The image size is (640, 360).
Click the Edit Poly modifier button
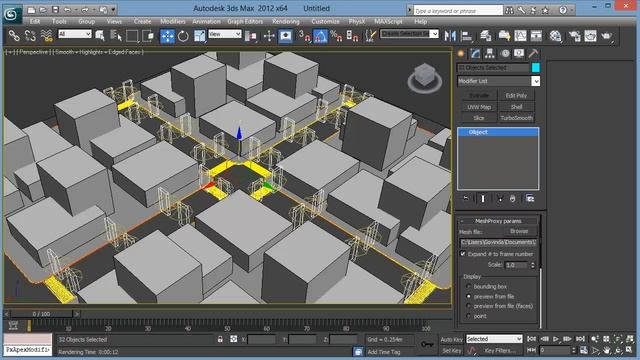tap(516, 96)
